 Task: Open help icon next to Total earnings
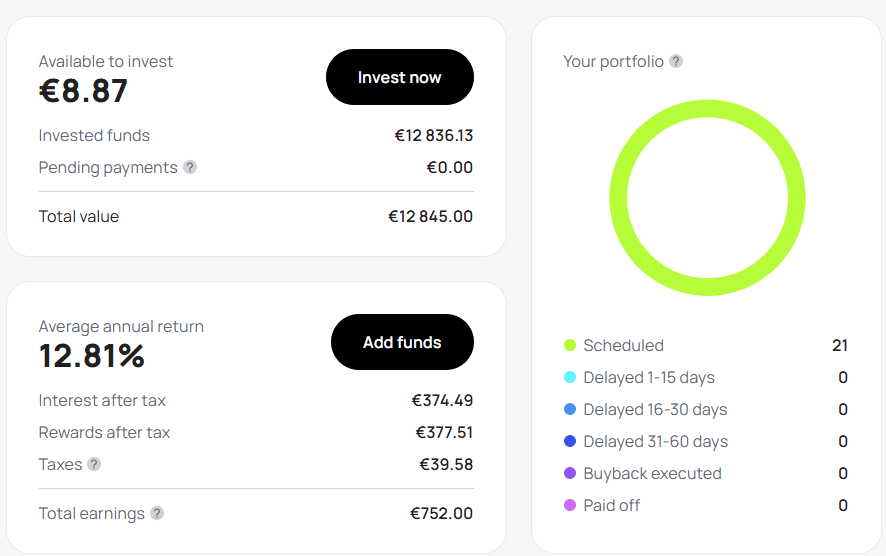(x=157, y=513)
